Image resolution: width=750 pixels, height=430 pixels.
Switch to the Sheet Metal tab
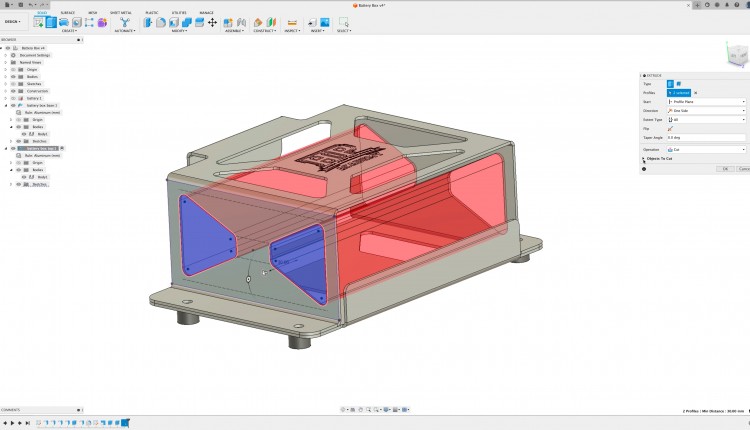[x=121, y=13]
